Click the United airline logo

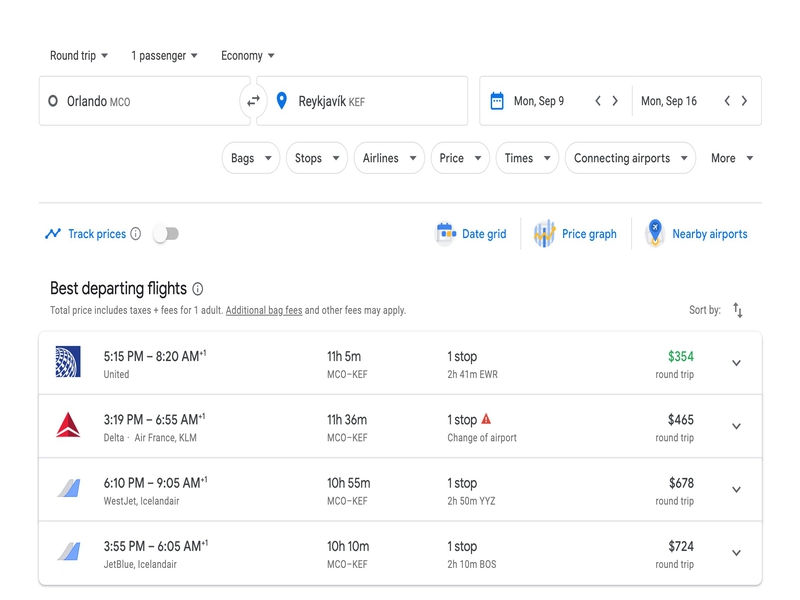pos(68,362)
